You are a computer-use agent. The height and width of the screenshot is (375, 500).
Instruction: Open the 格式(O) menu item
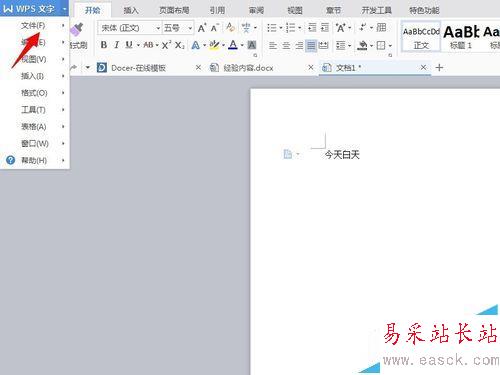click(x=35, y=93)
